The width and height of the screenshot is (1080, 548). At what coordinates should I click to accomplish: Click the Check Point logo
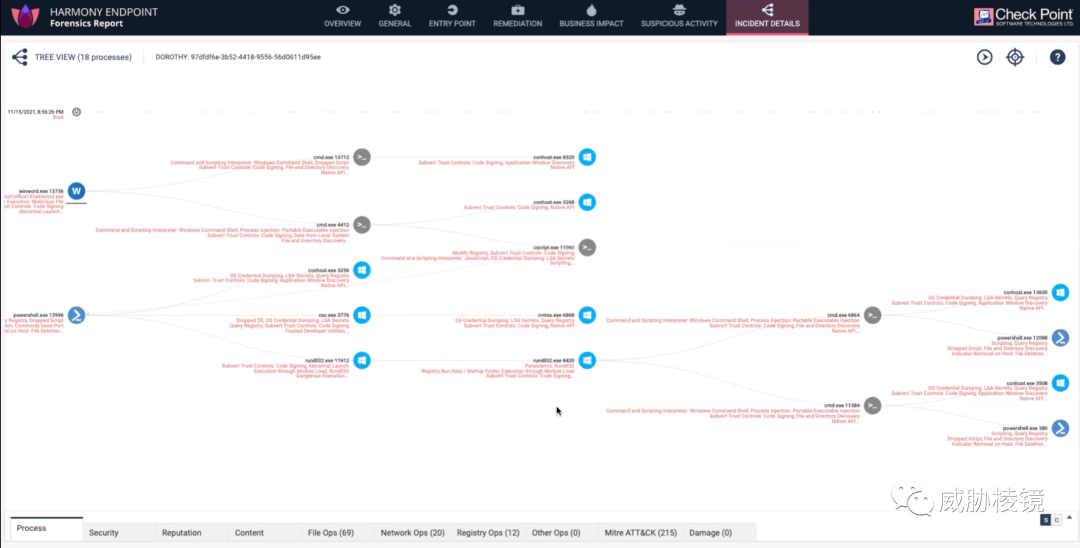click(x=1024, y=17)
